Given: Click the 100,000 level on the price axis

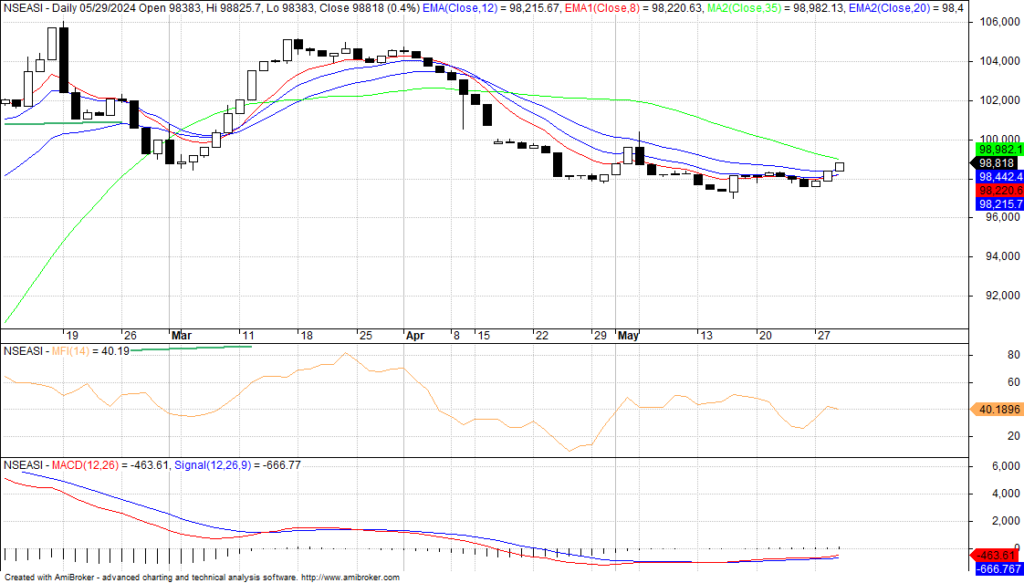Looking at the screenshot, I should [x=994, y=139].
